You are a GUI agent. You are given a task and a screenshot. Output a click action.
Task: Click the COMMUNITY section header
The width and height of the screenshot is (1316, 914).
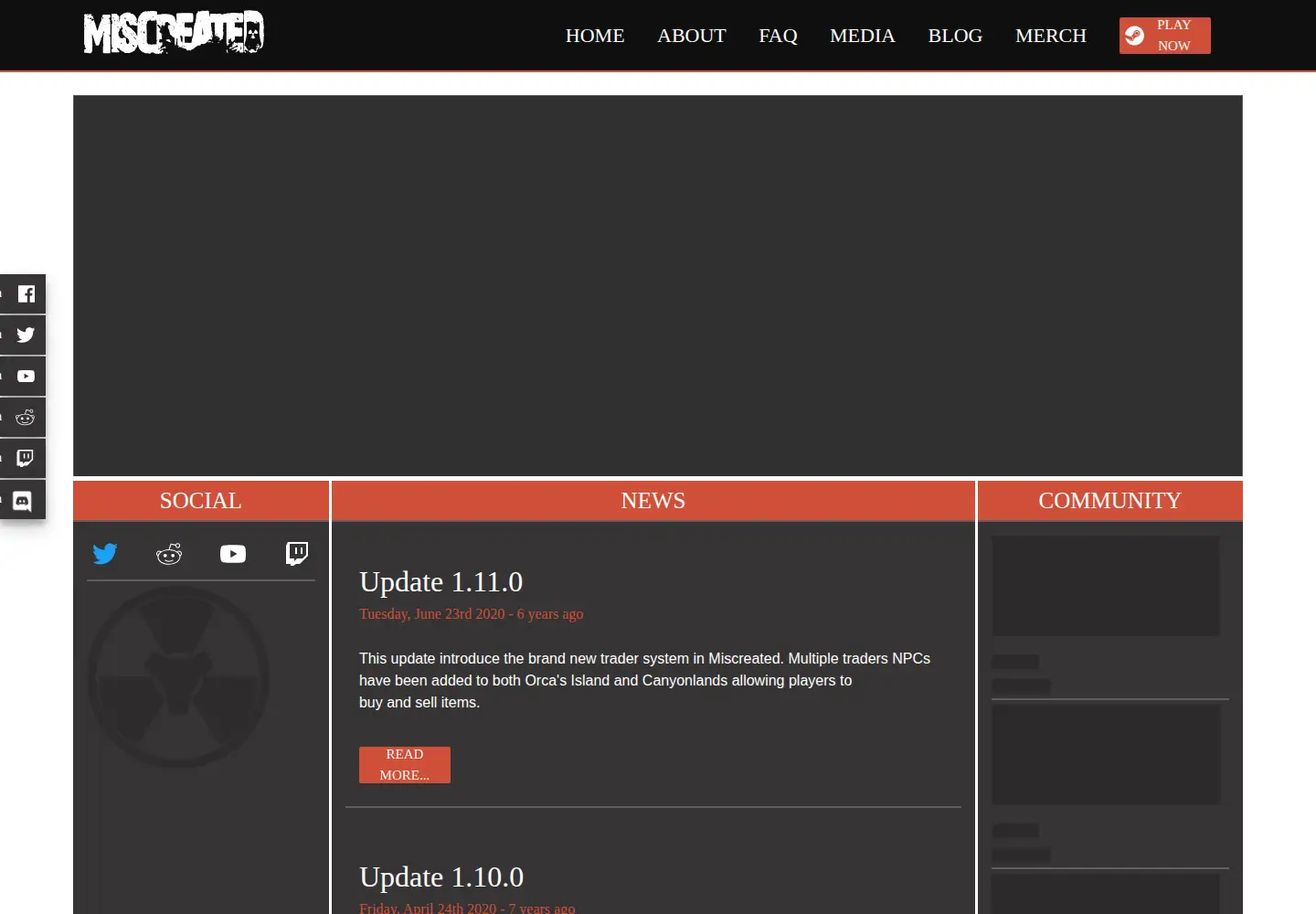tap(1110, 501)
